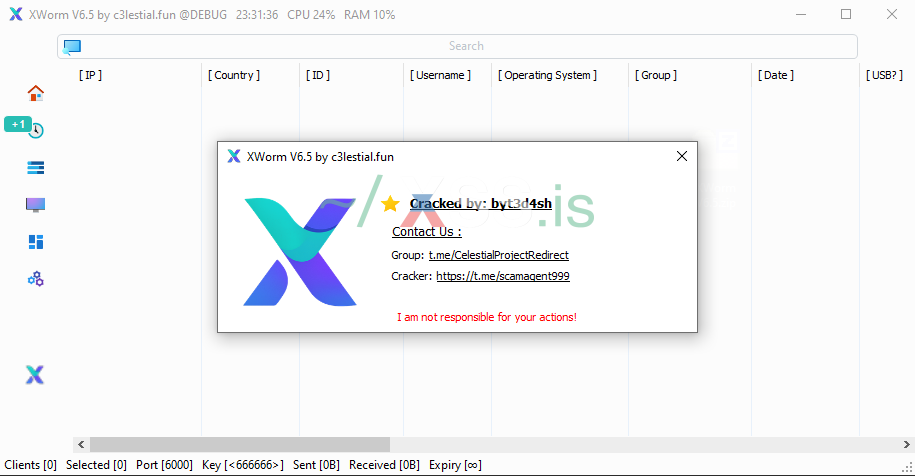
Task: Sort by [ Operating System ] column header
Action: point(547,75)
